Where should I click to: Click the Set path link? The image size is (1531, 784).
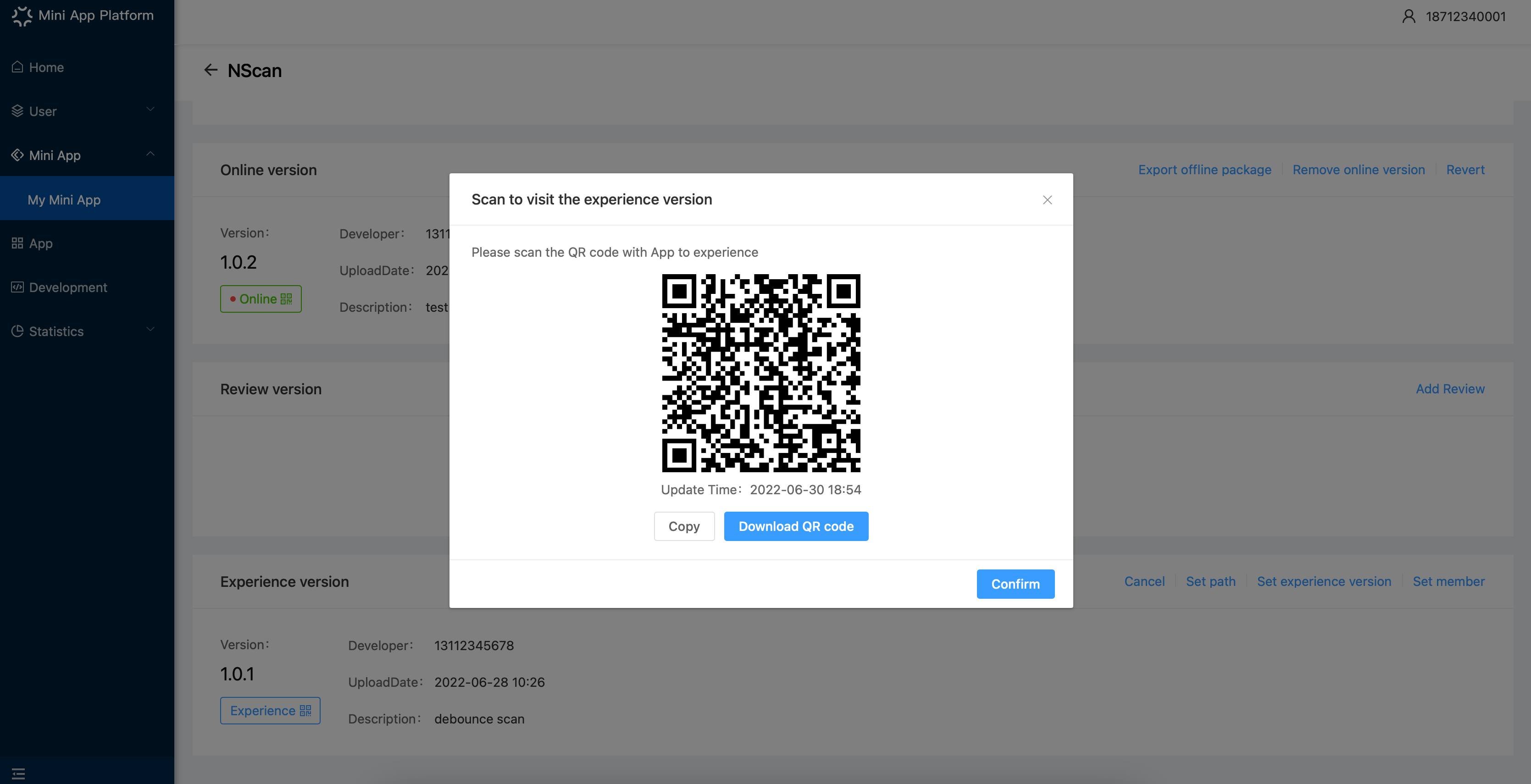click(1211, 581)
